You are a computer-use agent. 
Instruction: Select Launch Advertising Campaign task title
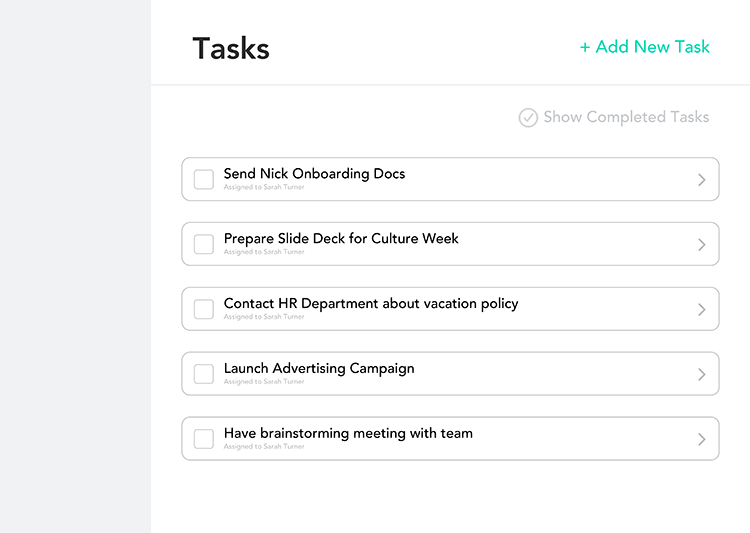[319, 369]
